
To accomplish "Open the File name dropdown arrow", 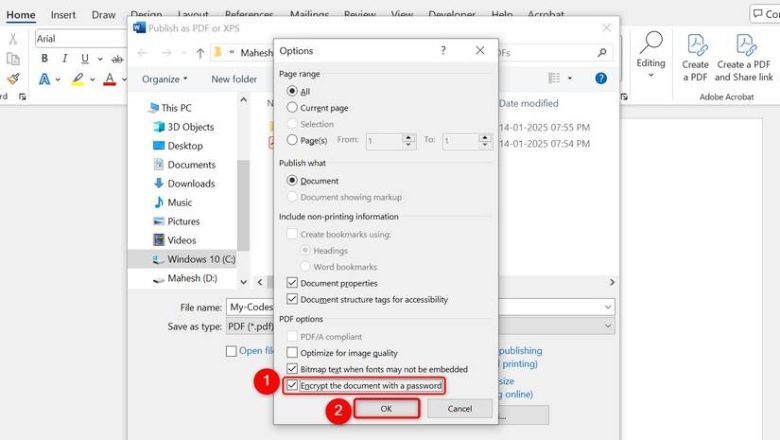I will (x=608, y=307).
